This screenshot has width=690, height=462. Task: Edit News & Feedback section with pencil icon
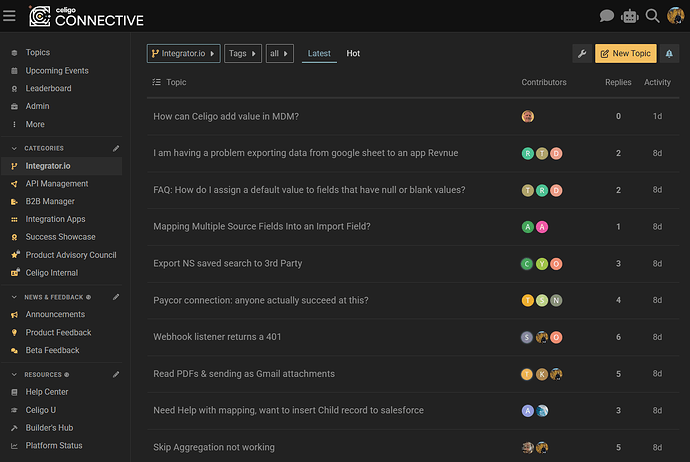pos(116,297)
